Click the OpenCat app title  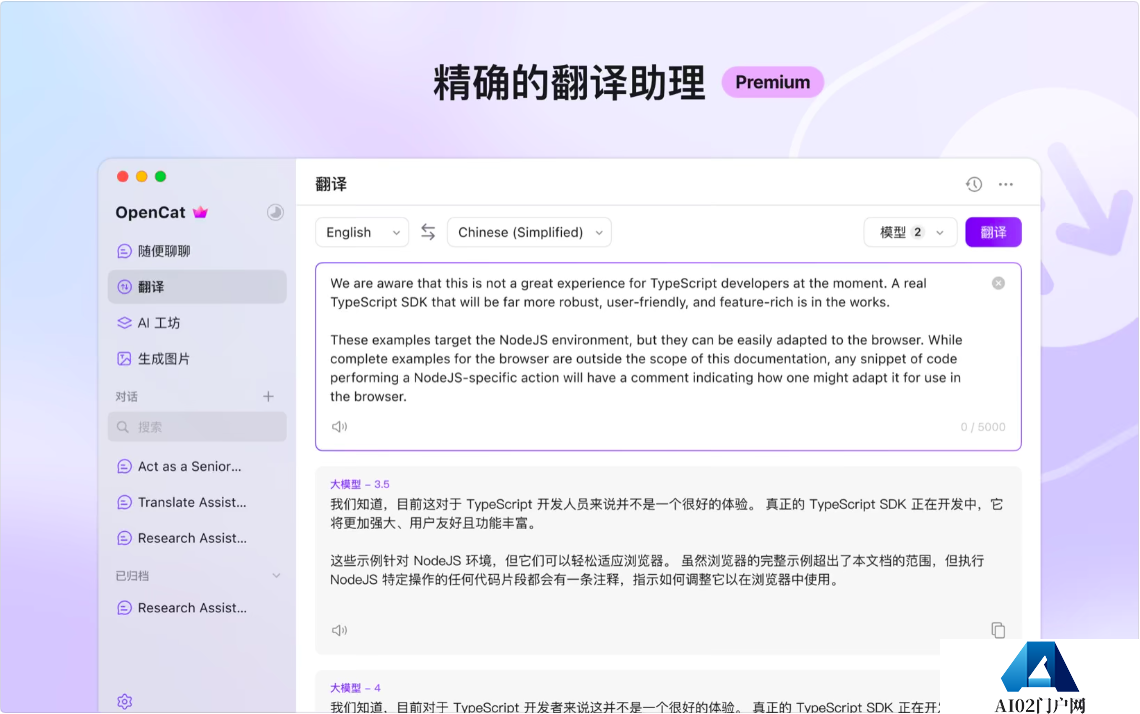click(x=150, y=212)
